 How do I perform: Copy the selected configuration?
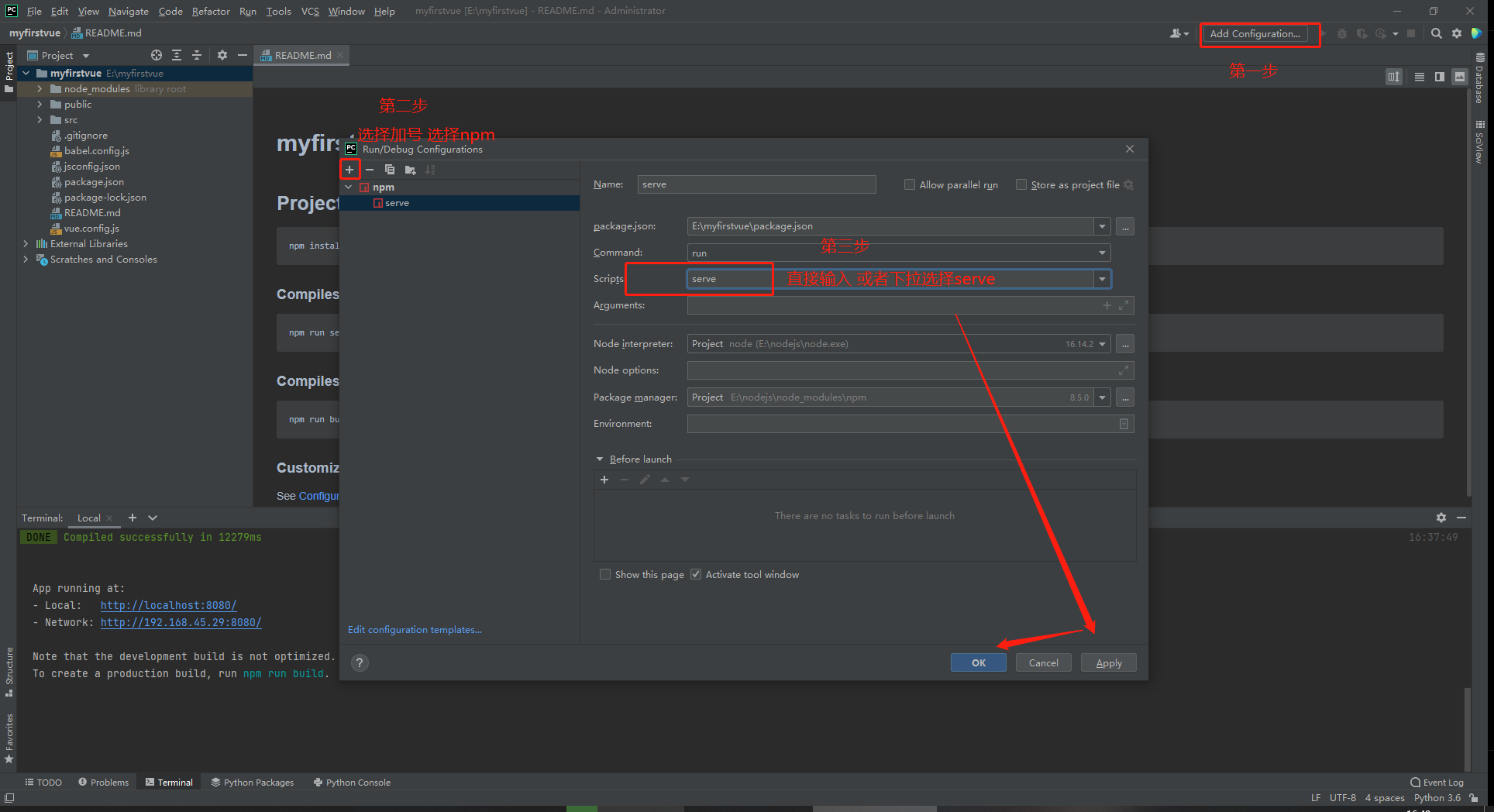[390, 170]
